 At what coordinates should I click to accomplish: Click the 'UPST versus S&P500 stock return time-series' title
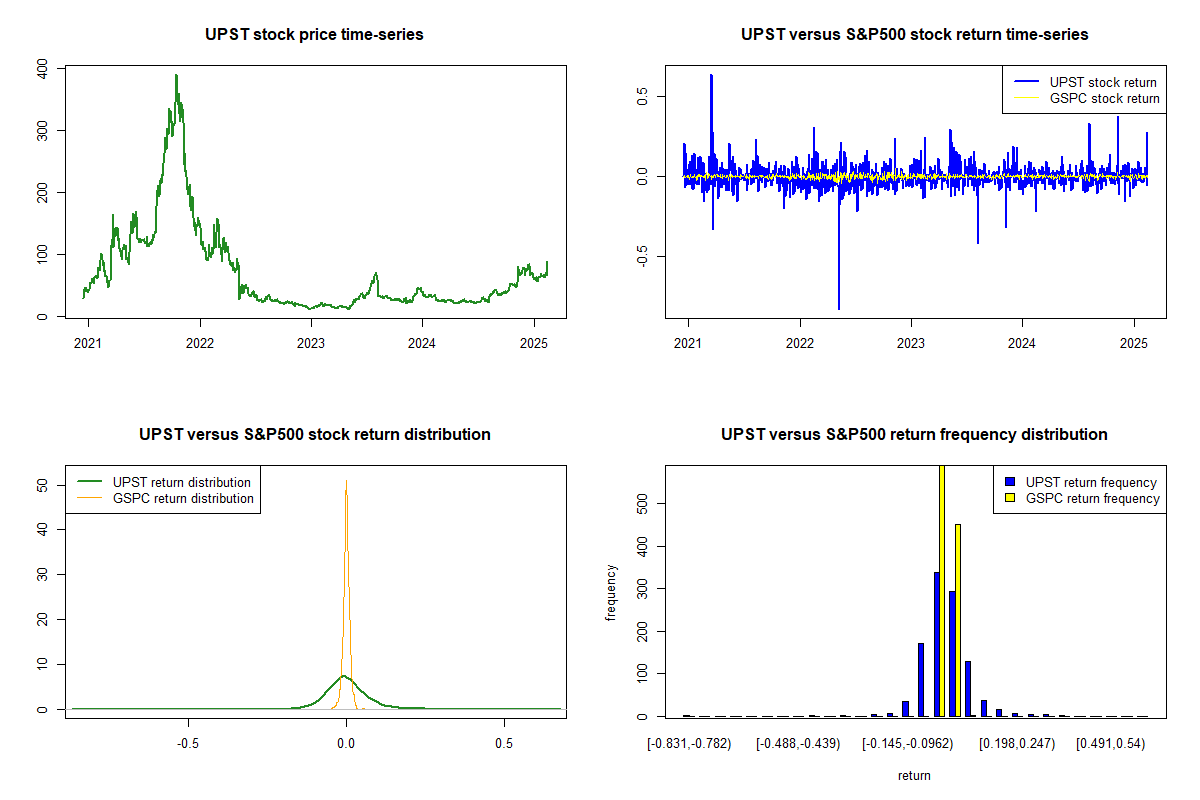(914, 35)
